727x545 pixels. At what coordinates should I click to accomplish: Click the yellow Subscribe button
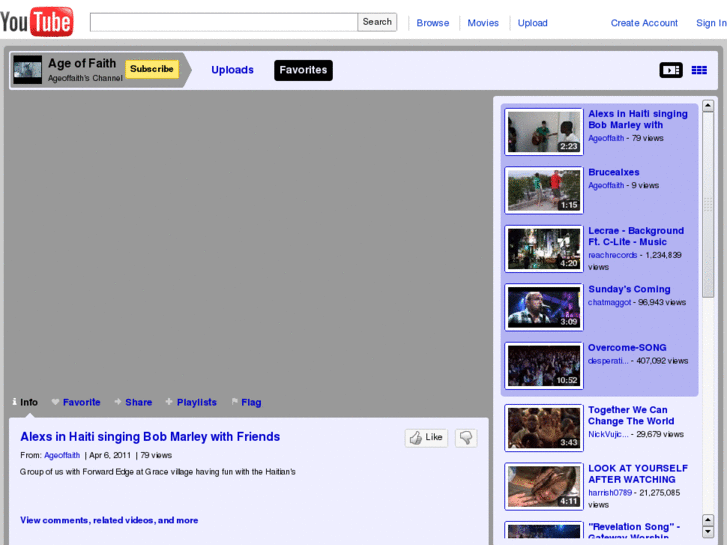tap(152, 69)
